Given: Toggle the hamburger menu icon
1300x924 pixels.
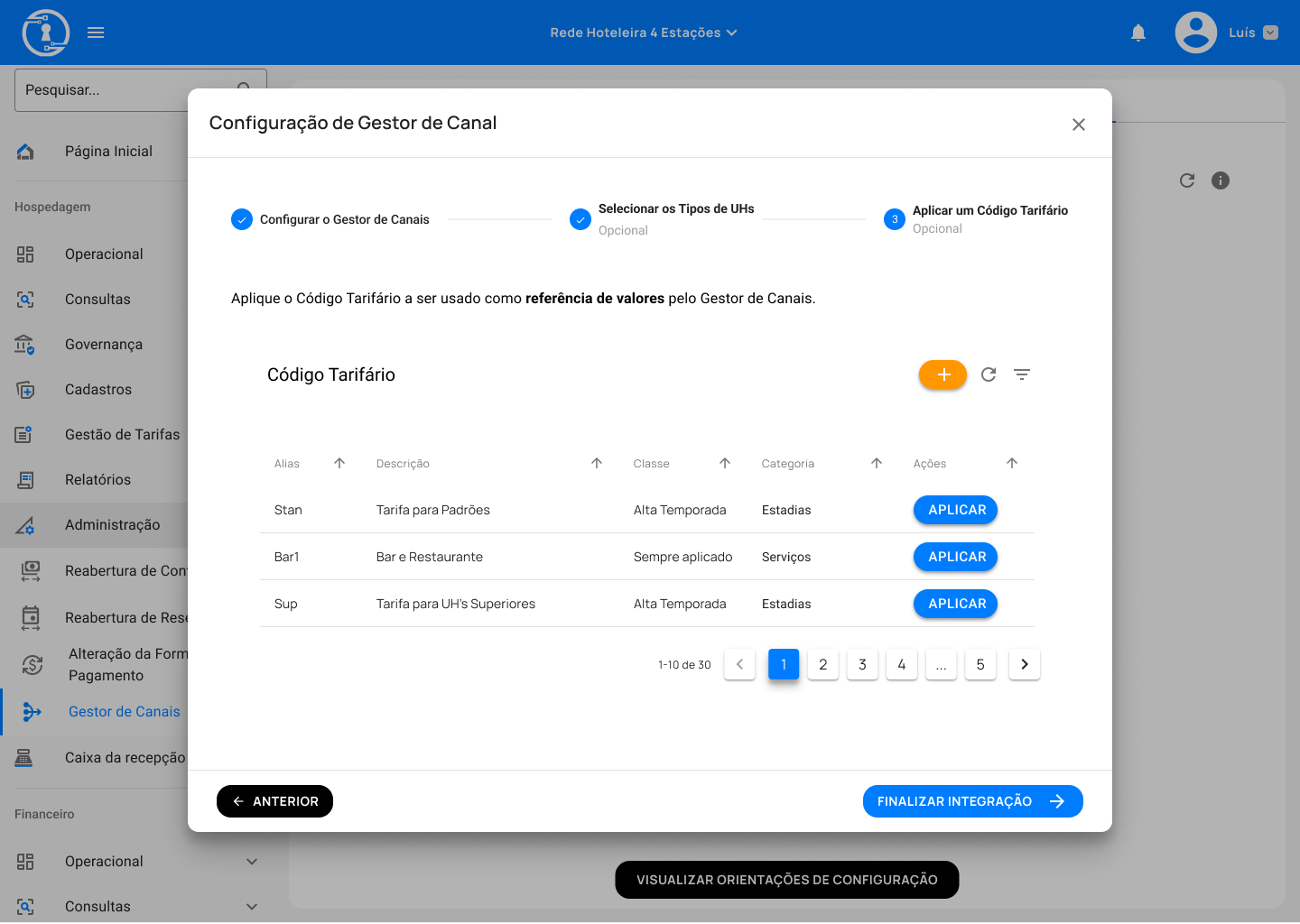Looking at the screenshot, I should click(x=96, y=33).
